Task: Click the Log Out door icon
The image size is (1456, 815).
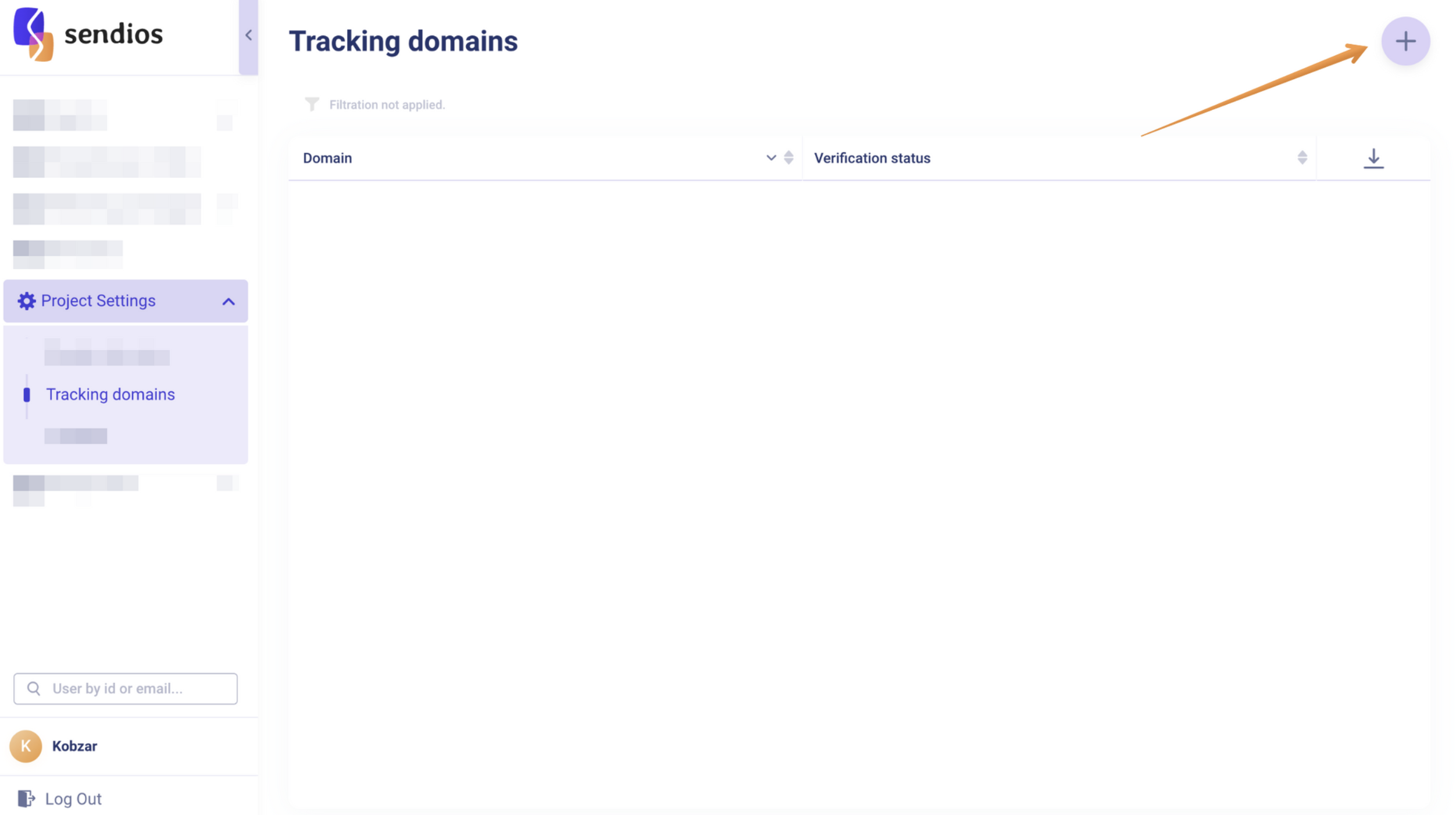Action: point(26,798)
